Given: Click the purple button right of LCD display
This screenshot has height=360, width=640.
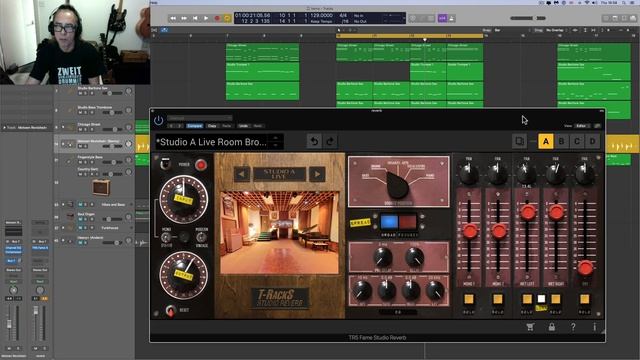Looking at the screenshot, I should (442, 18).
